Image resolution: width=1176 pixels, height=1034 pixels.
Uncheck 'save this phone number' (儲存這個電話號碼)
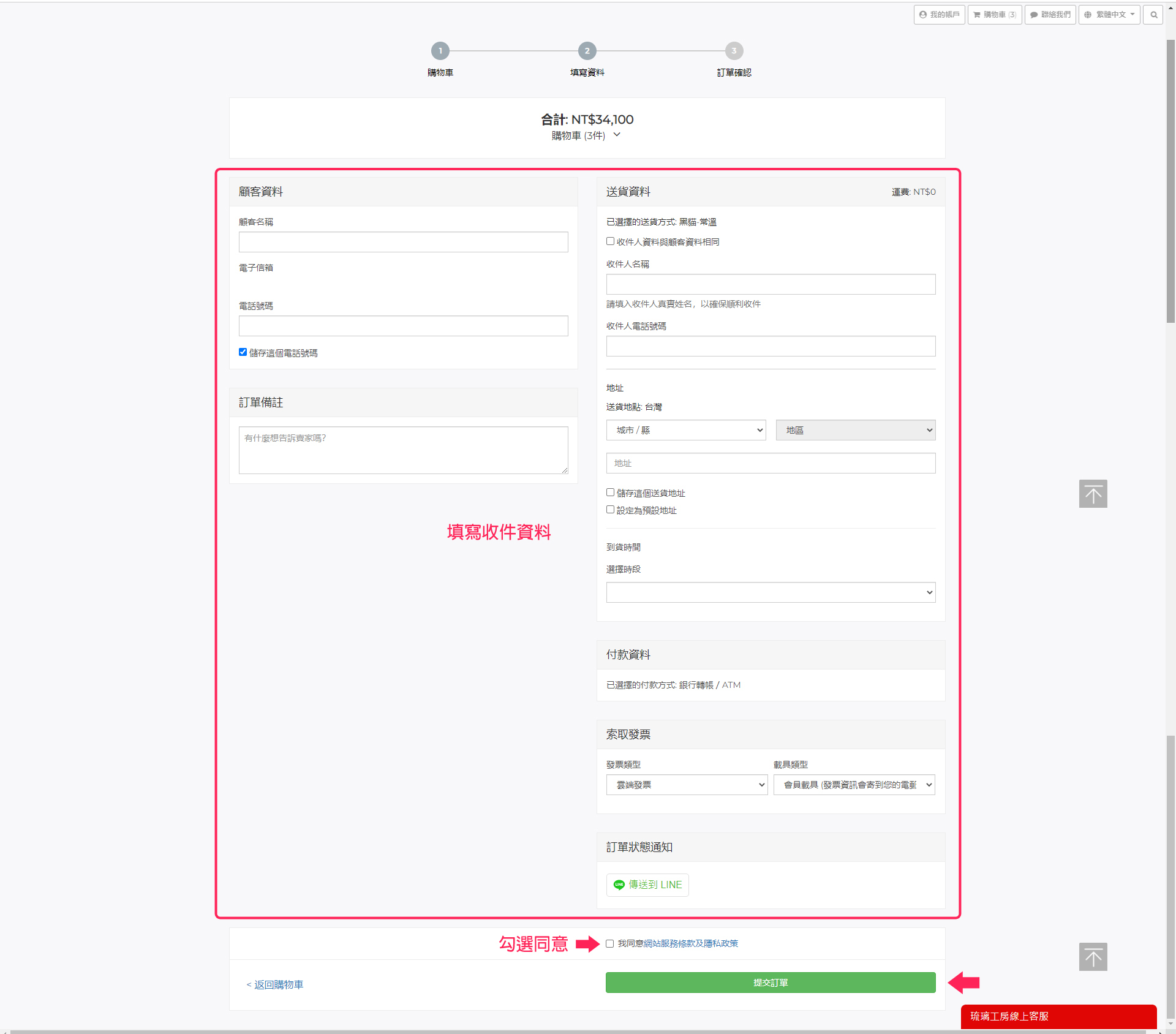coord(243,352)
